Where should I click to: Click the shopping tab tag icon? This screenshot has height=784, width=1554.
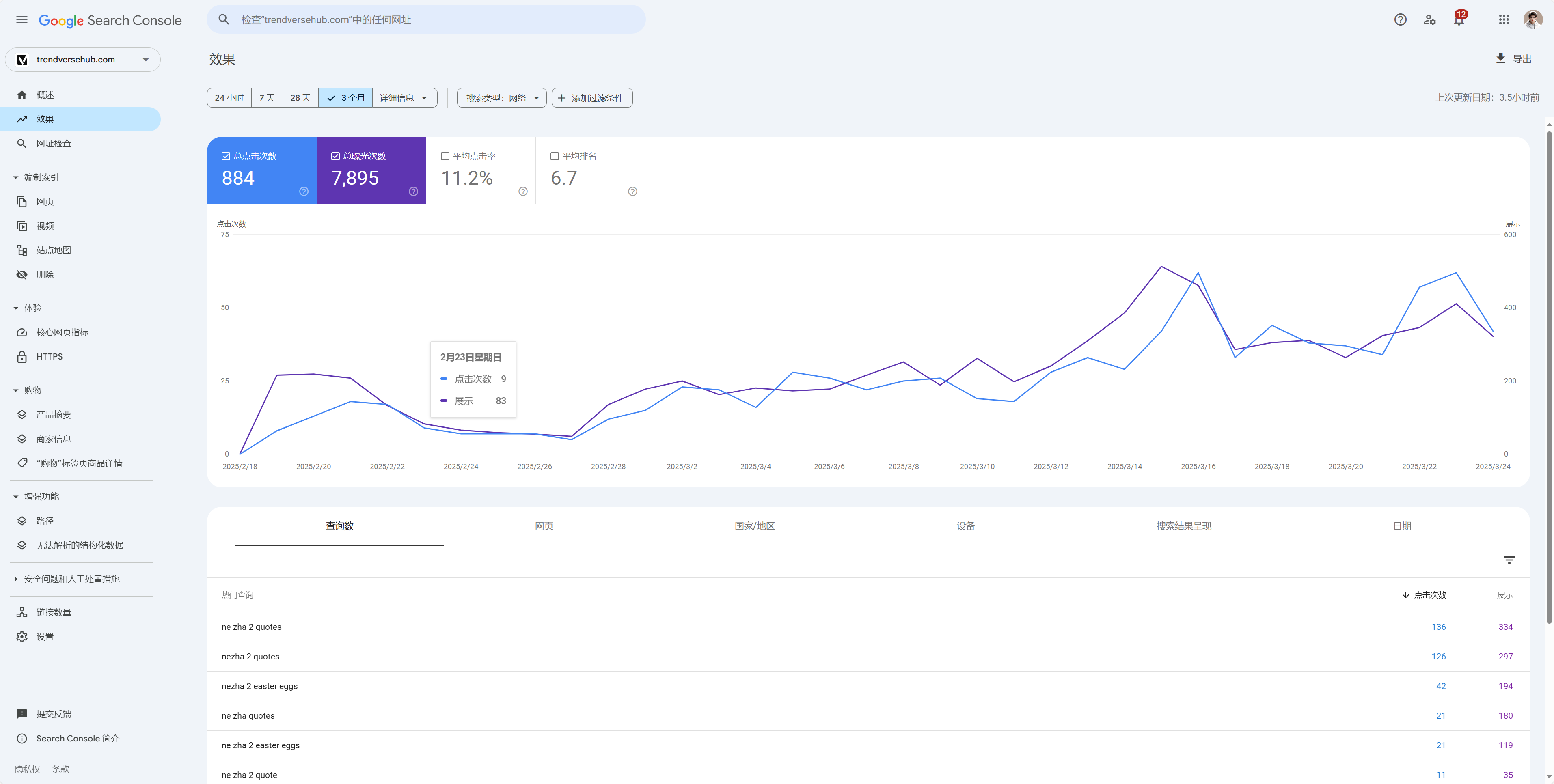22,463
